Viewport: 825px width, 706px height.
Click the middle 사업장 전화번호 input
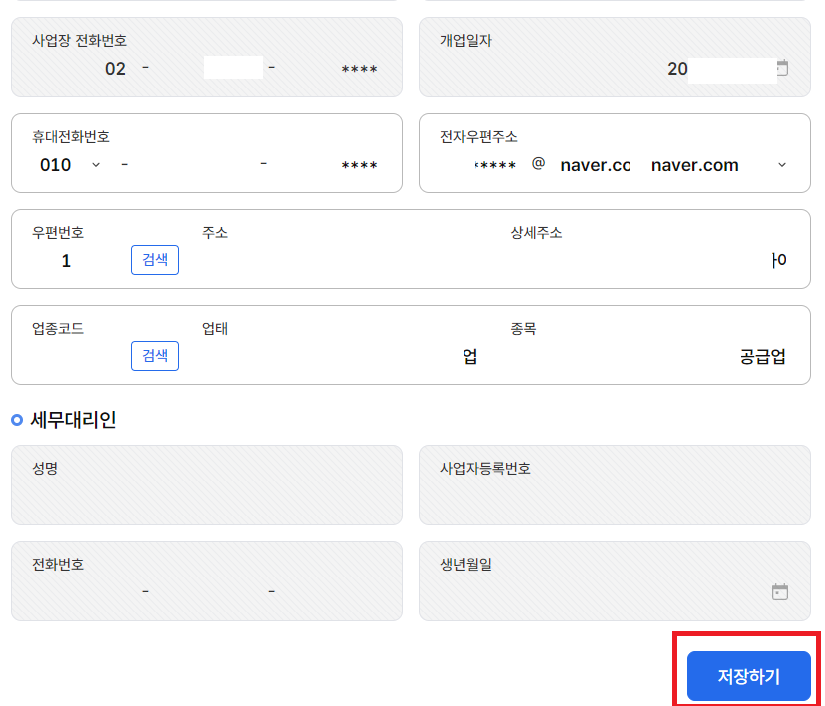coord(235,68)
